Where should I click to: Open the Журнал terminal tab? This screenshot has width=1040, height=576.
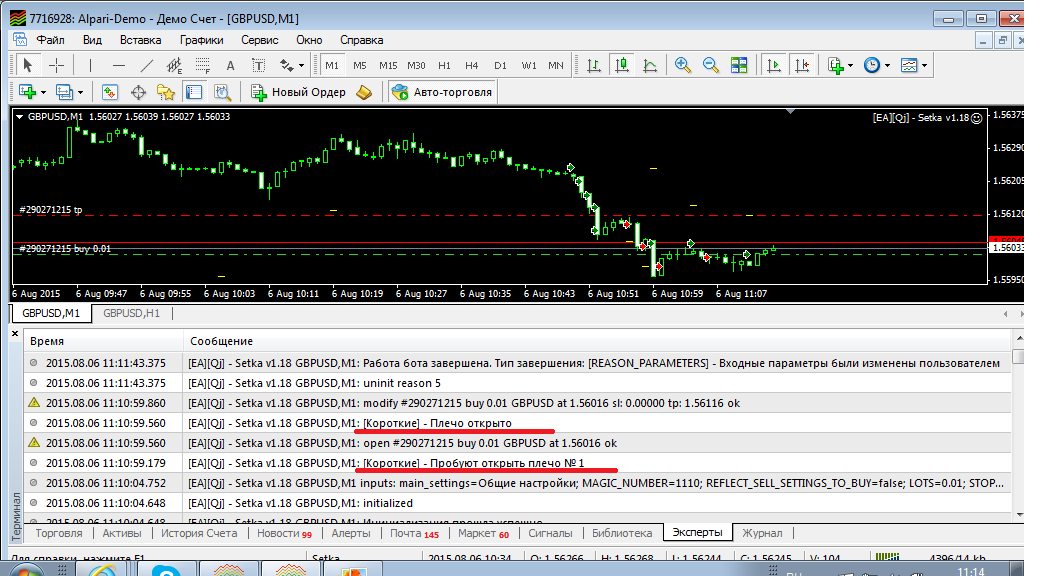pos(762,533)
